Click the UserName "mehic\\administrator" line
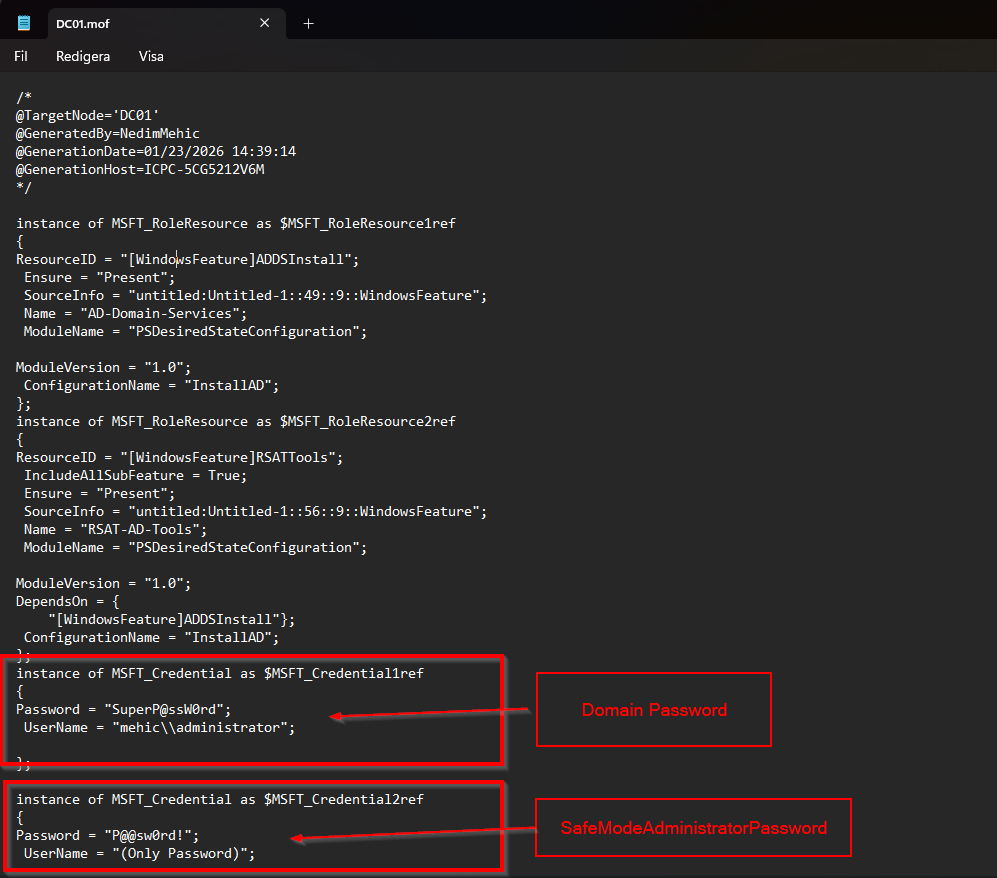 [160, 728]
